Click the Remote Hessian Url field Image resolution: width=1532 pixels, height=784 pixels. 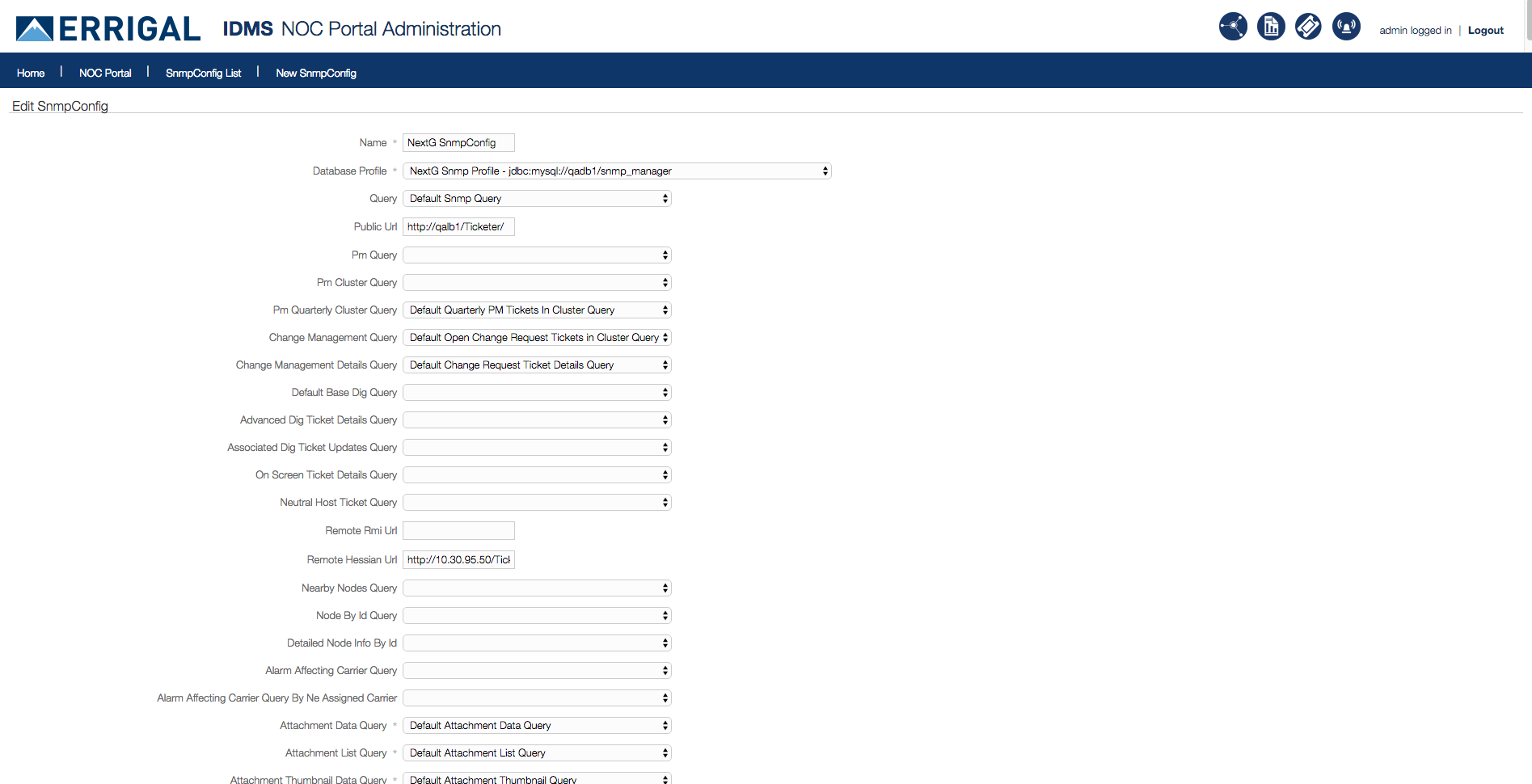pos(458,560)
